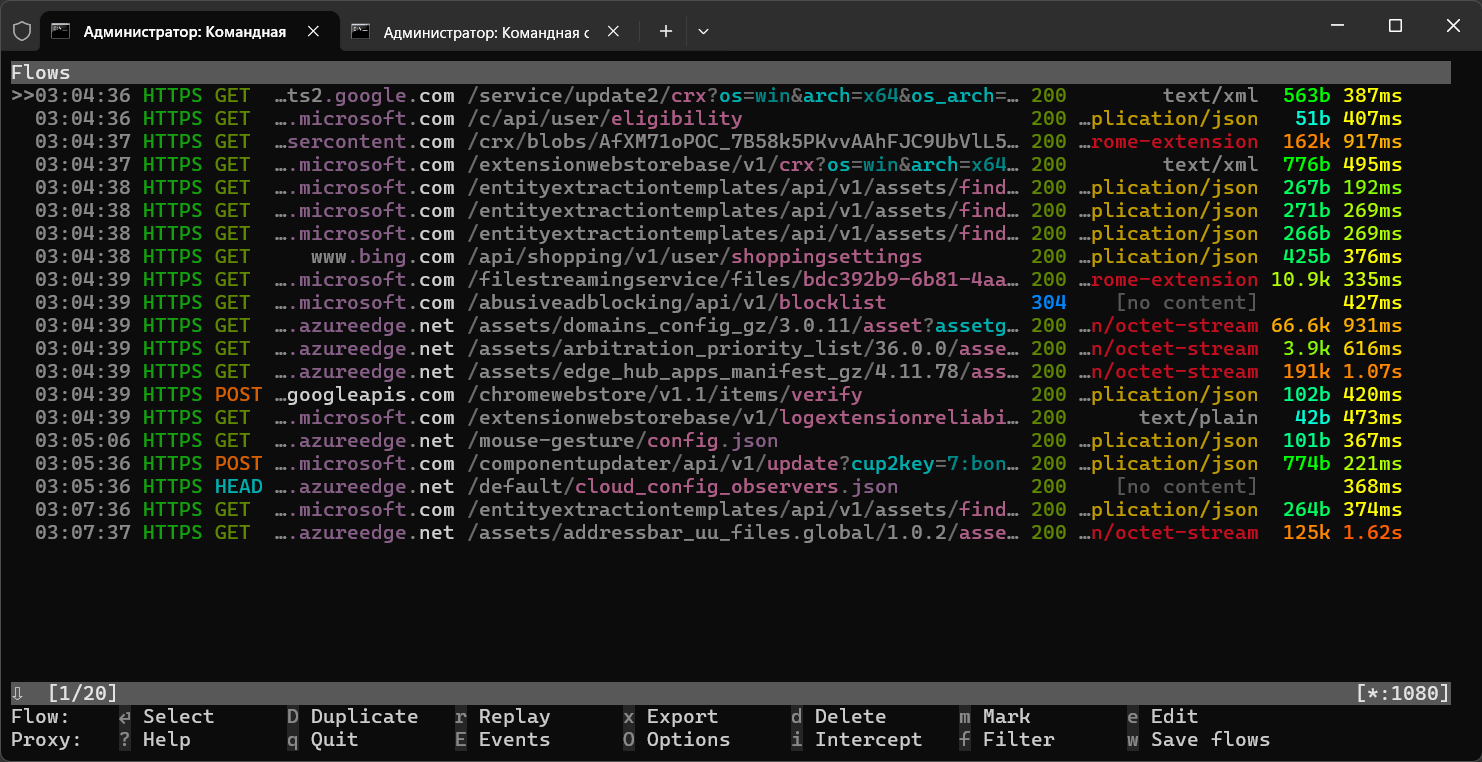This screenshot has height=762, width=1482.
Task: Click the Select key hint
Action: tap(167, 716)
